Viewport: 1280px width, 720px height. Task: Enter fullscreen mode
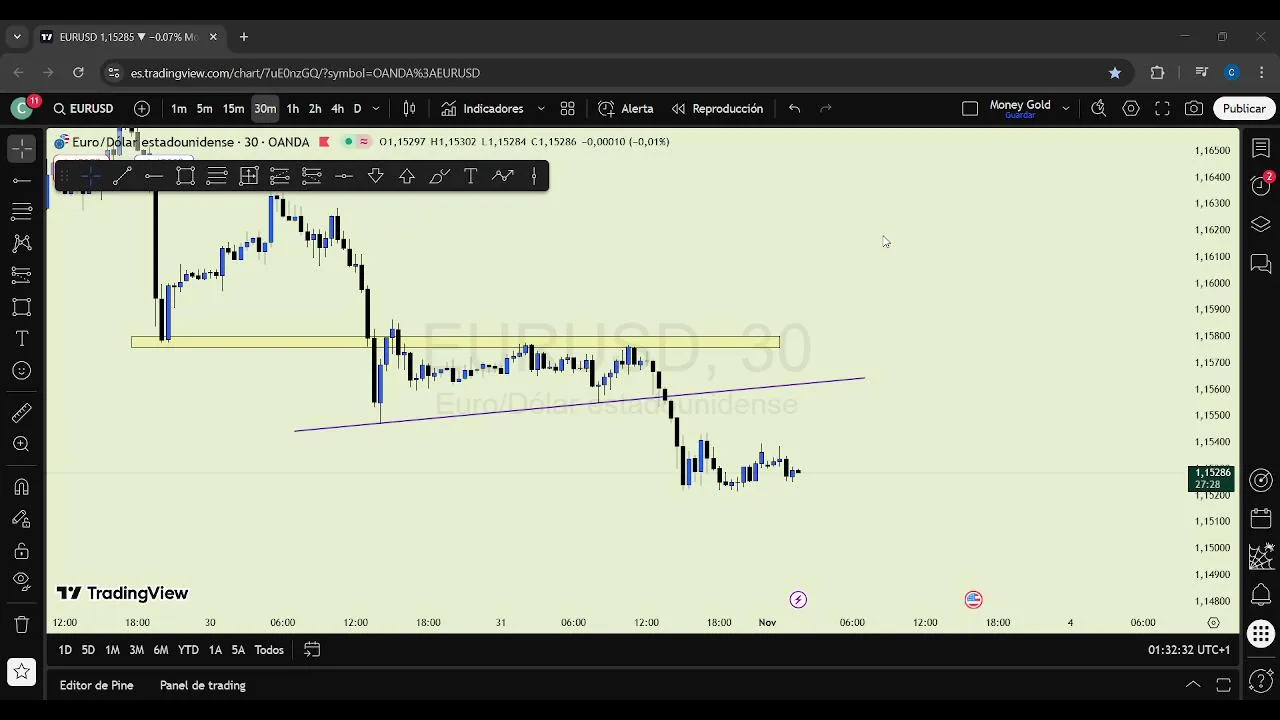point(1162,108)
